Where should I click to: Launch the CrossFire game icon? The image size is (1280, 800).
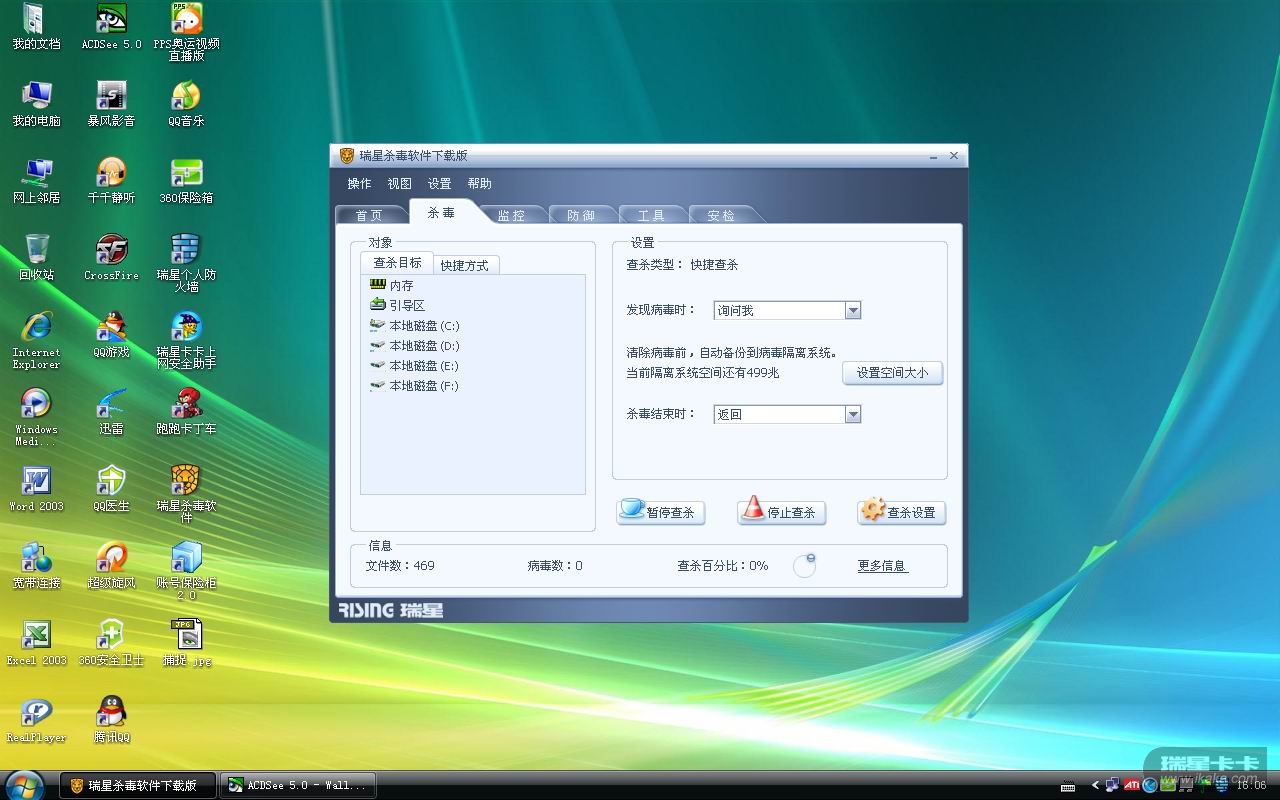pyautogui.click(x=111, y=258)
